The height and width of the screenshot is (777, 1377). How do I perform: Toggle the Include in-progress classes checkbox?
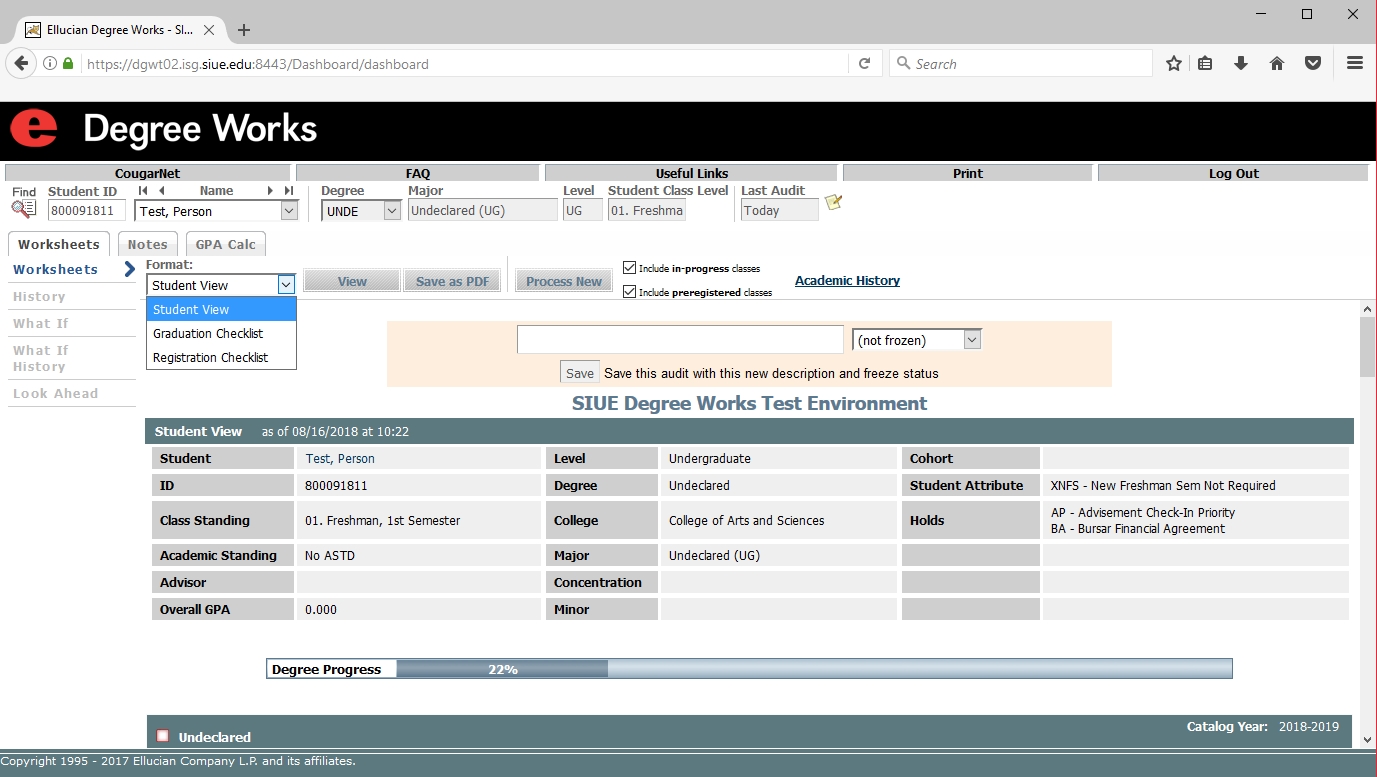pos(629,268)
